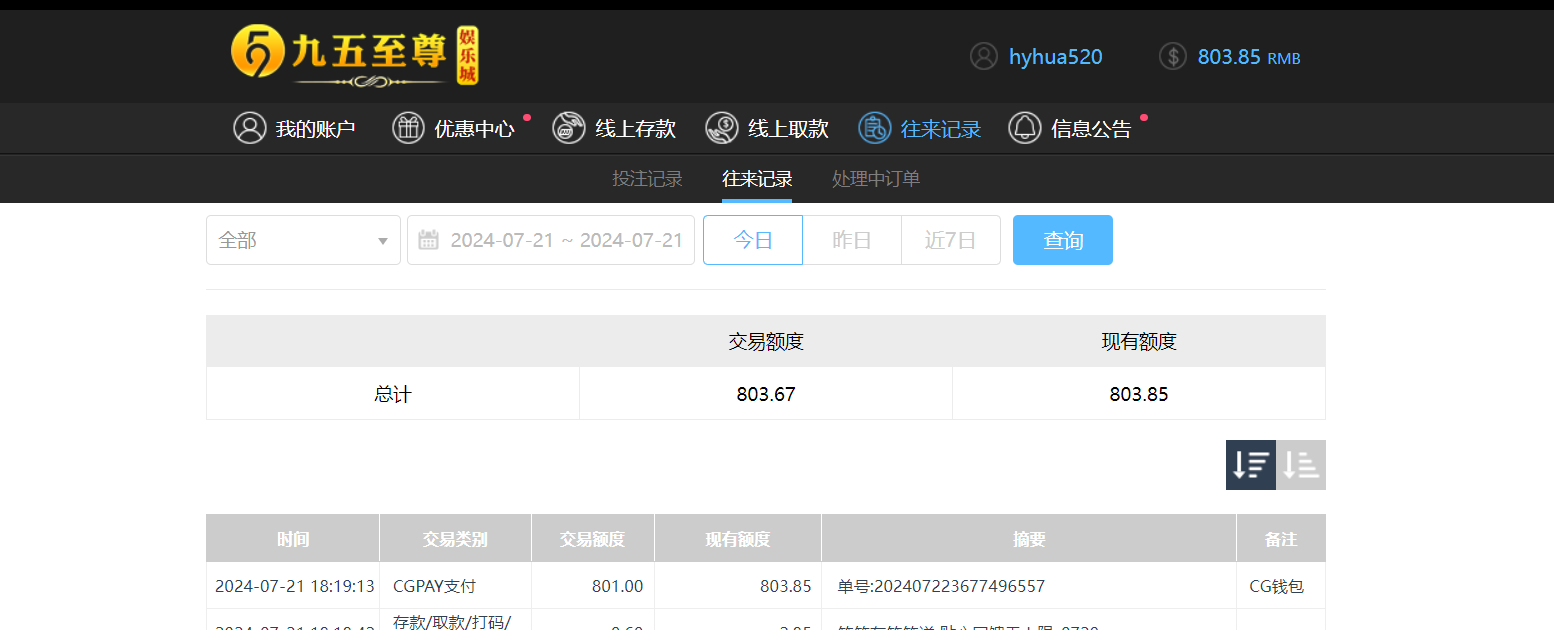The width and height of the screenshot is (1554, 630).
Task: Click the 九五至尊 casino logo
Action: coord(355,56)
